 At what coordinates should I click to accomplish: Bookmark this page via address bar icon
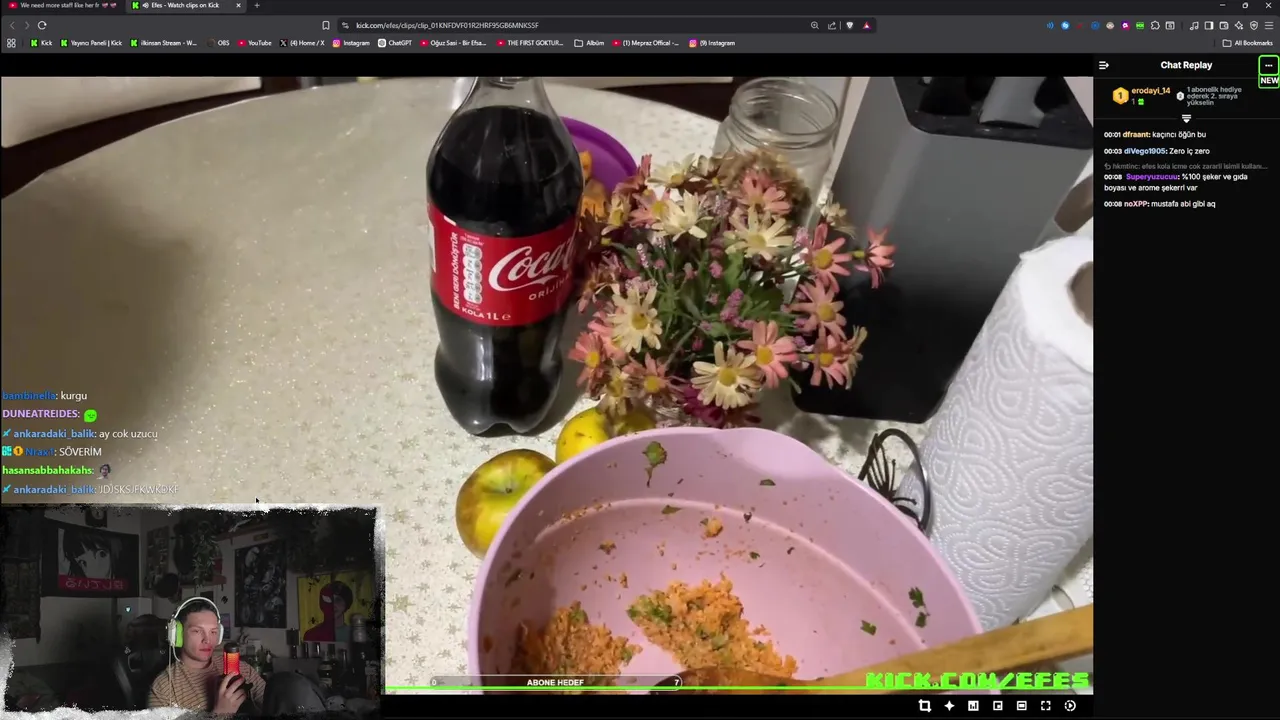click(x=326, y=25)
